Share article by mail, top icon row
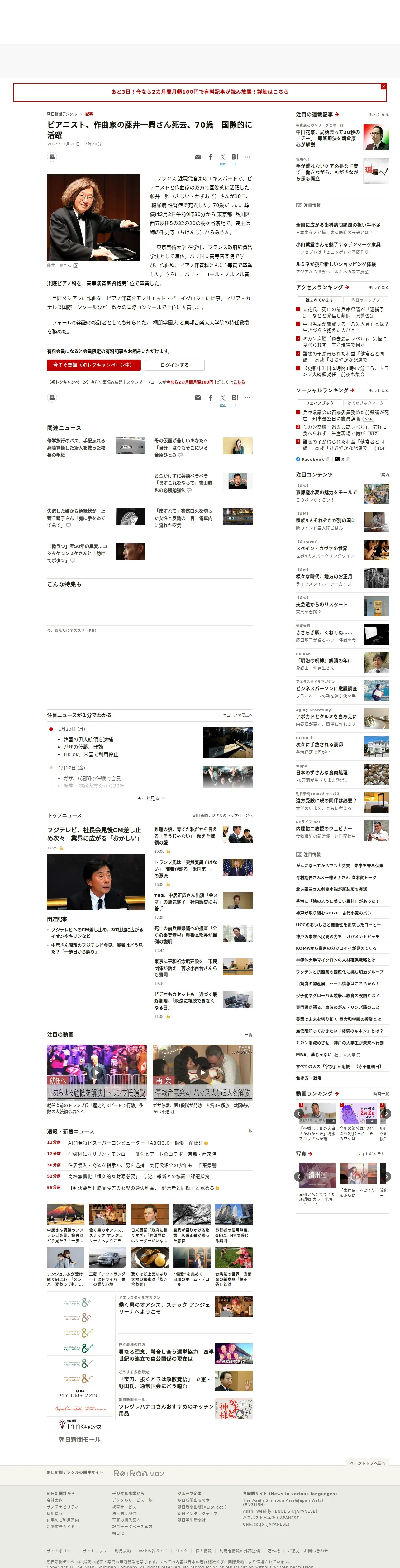 click(x=197, y=157)
